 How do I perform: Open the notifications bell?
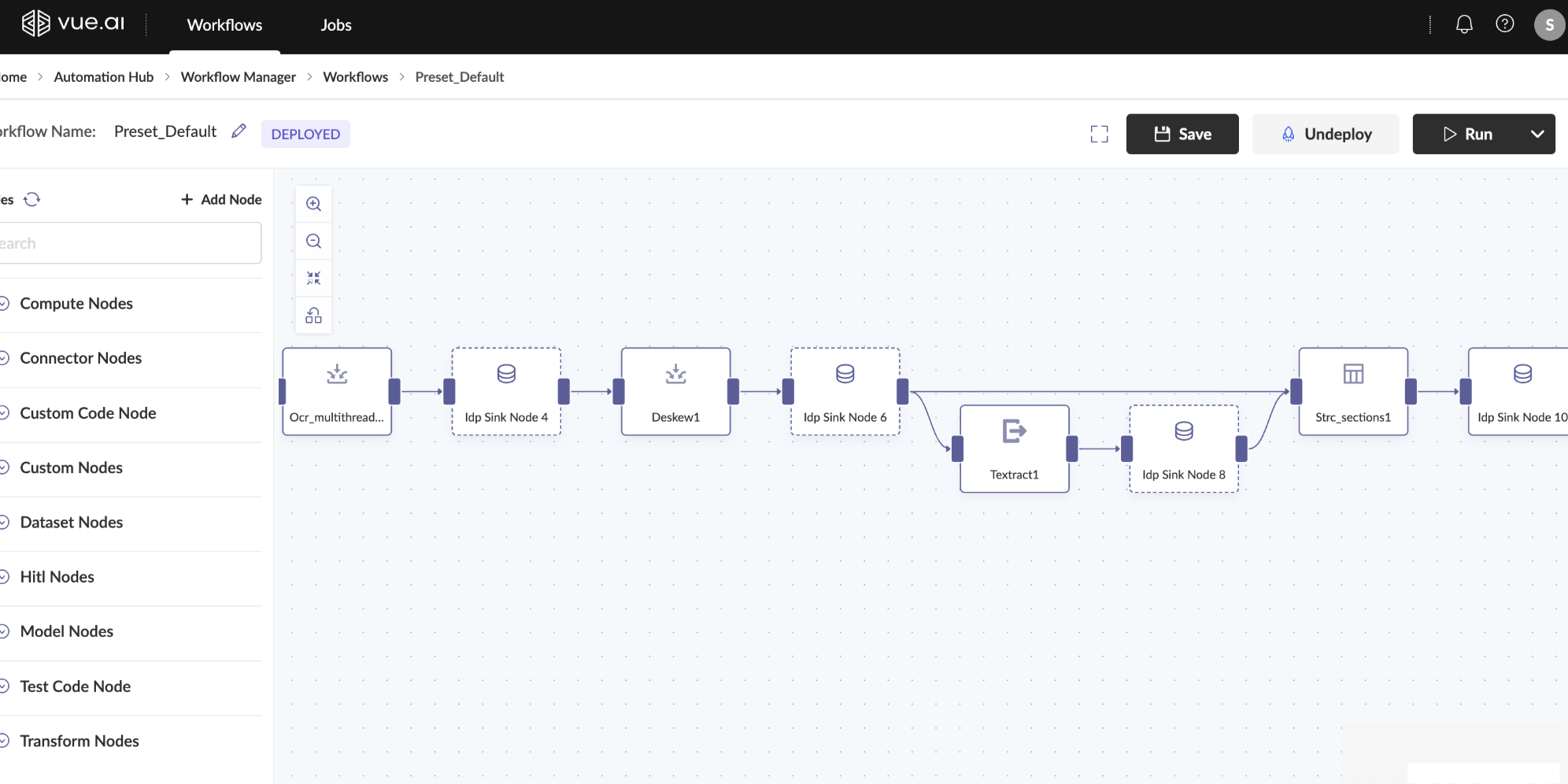[1464, 24]
